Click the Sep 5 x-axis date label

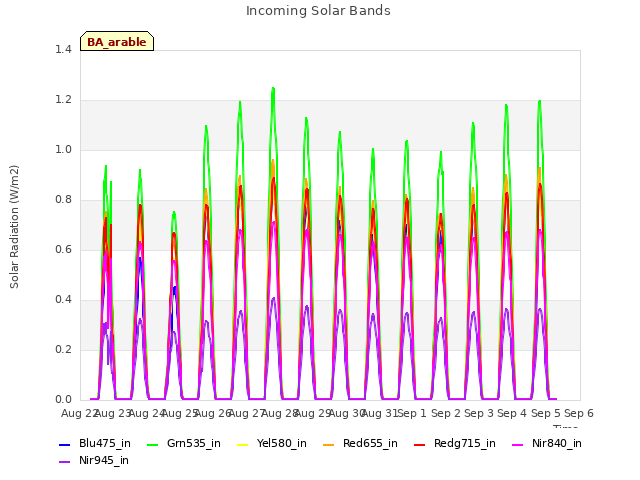[546, 413]
